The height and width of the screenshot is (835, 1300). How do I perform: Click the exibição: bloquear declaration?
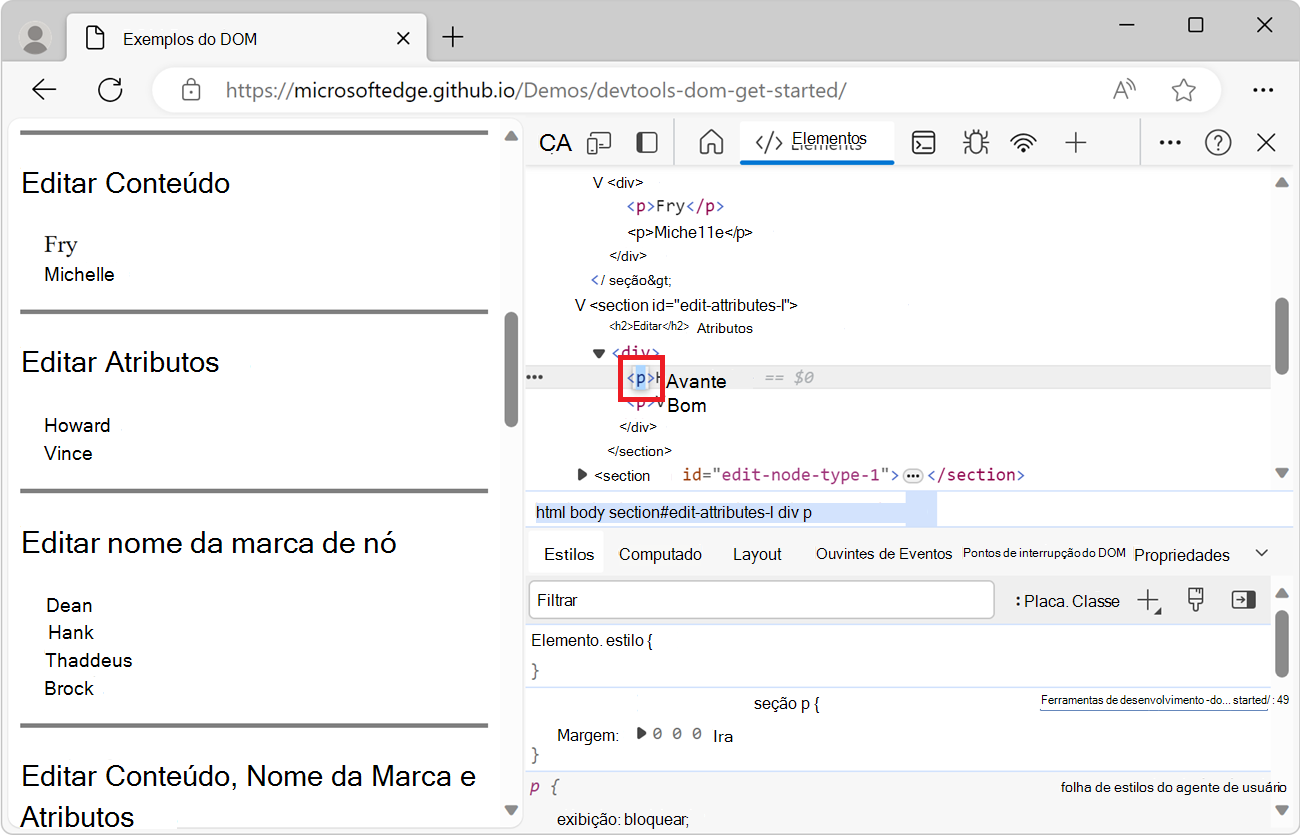[623, 819]
